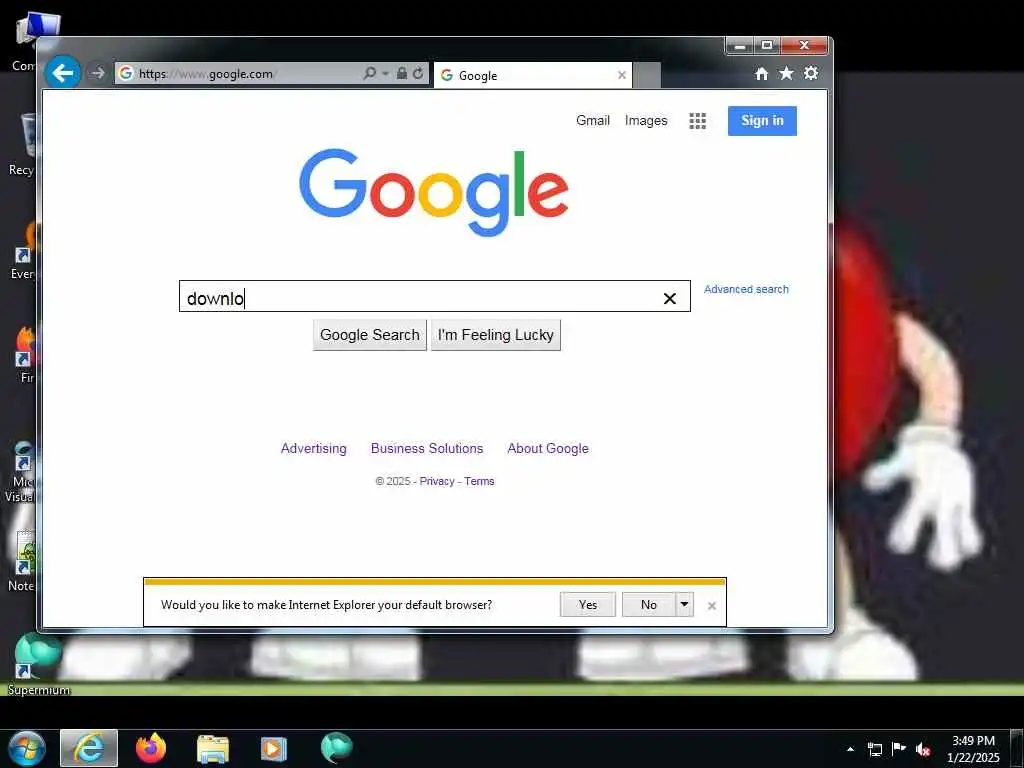Click the muted volume tray icon

coord(923,749)
